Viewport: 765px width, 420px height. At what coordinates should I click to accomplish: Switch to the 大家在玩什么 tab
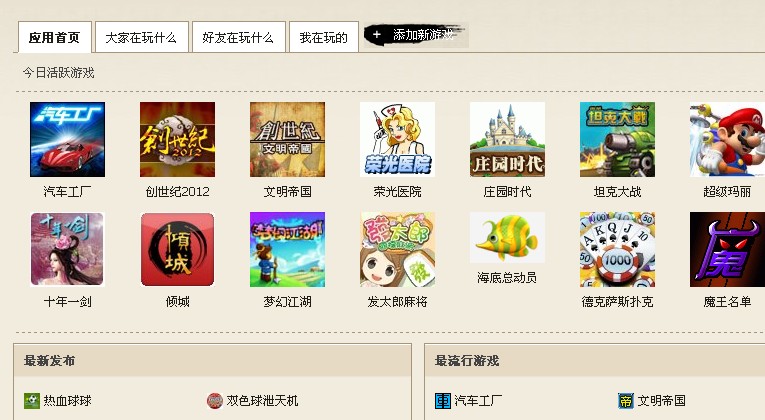141,37
